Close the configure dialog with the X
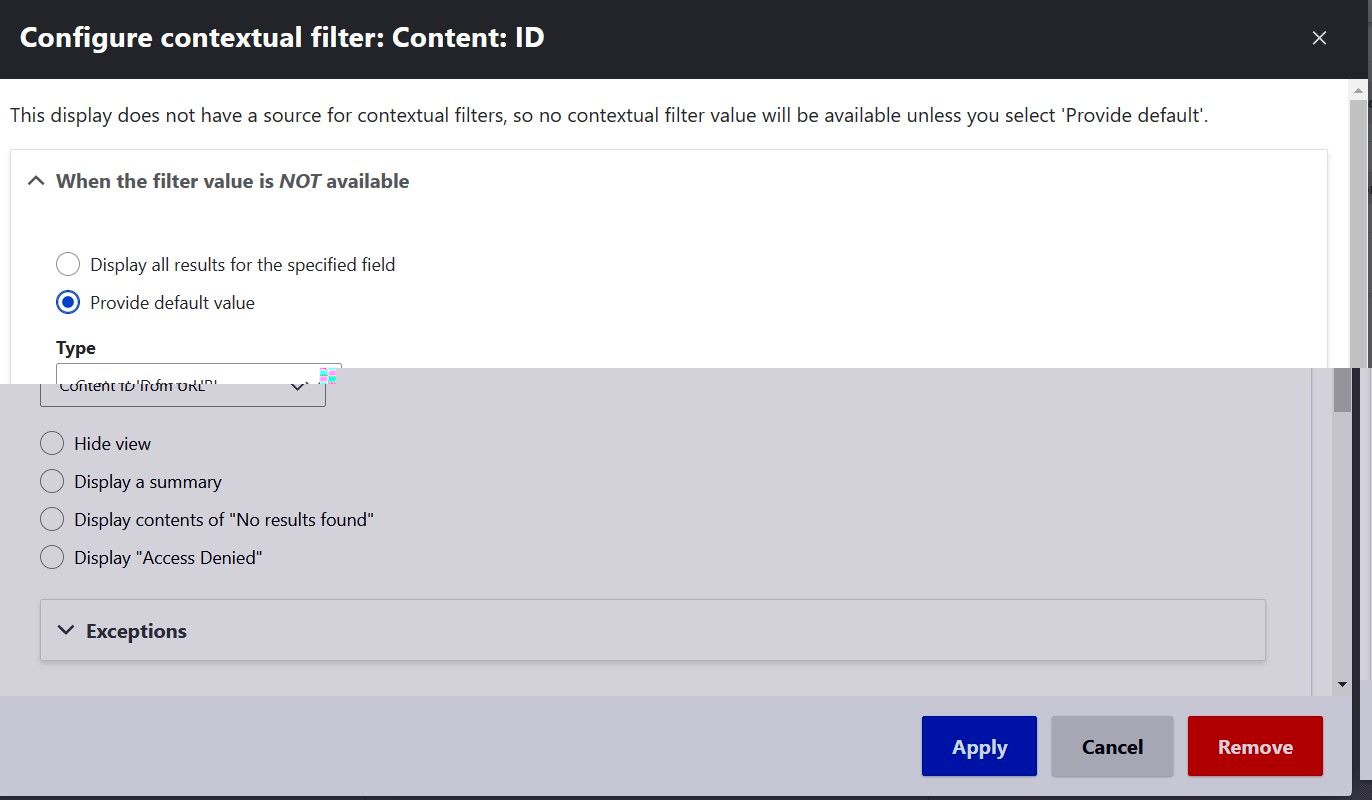 (1319, 38)
